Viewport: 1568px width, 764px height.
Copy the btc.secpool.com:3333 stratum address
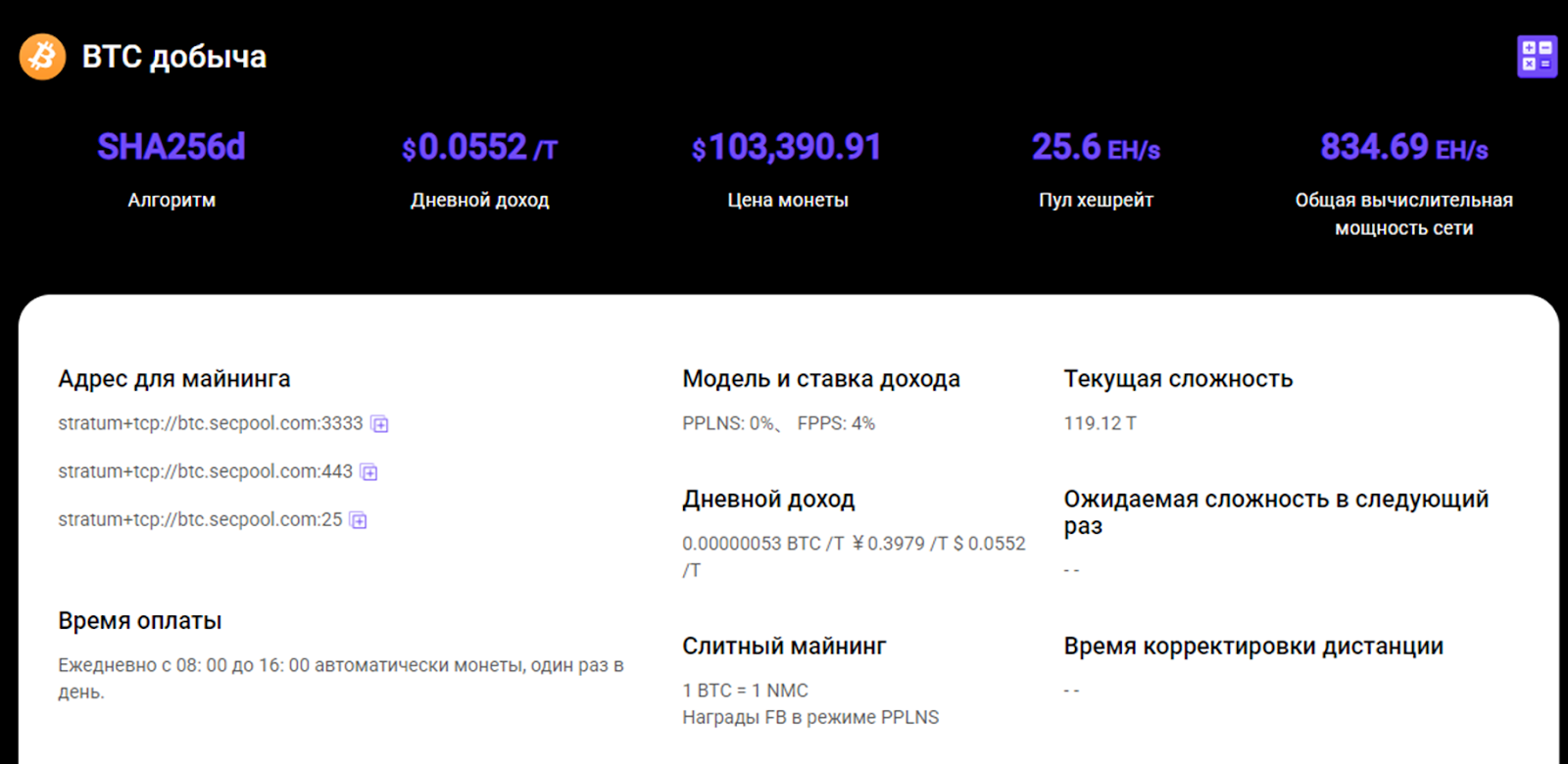tap(379, 424)
